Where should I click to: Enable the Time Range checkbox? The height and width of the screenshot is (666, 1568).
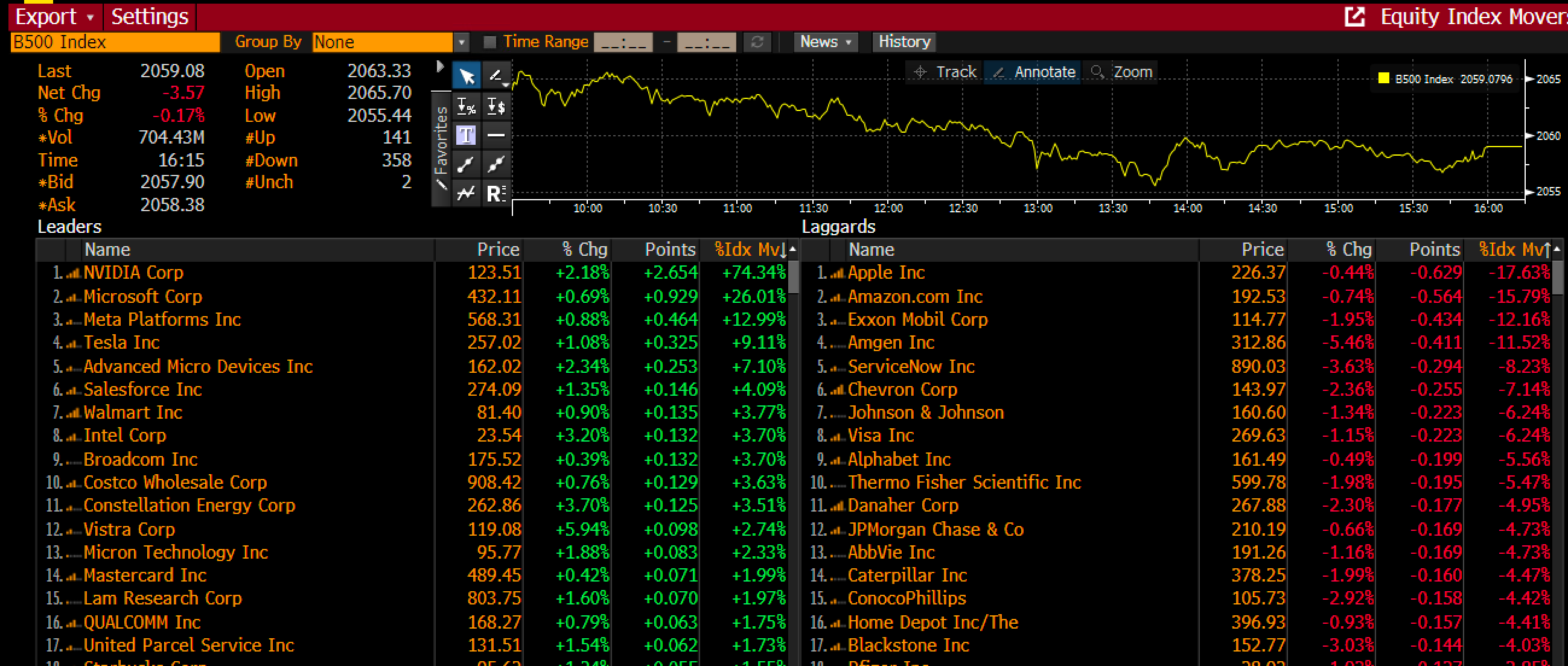pyautogui.click(x=489, y=42)
